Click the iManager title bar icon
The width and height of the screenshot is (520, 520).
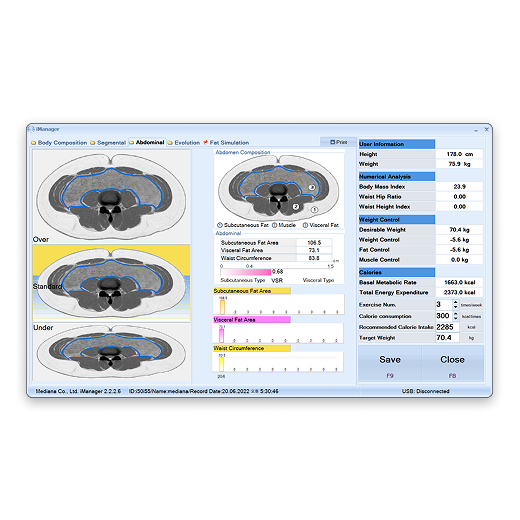click(31, 129)
